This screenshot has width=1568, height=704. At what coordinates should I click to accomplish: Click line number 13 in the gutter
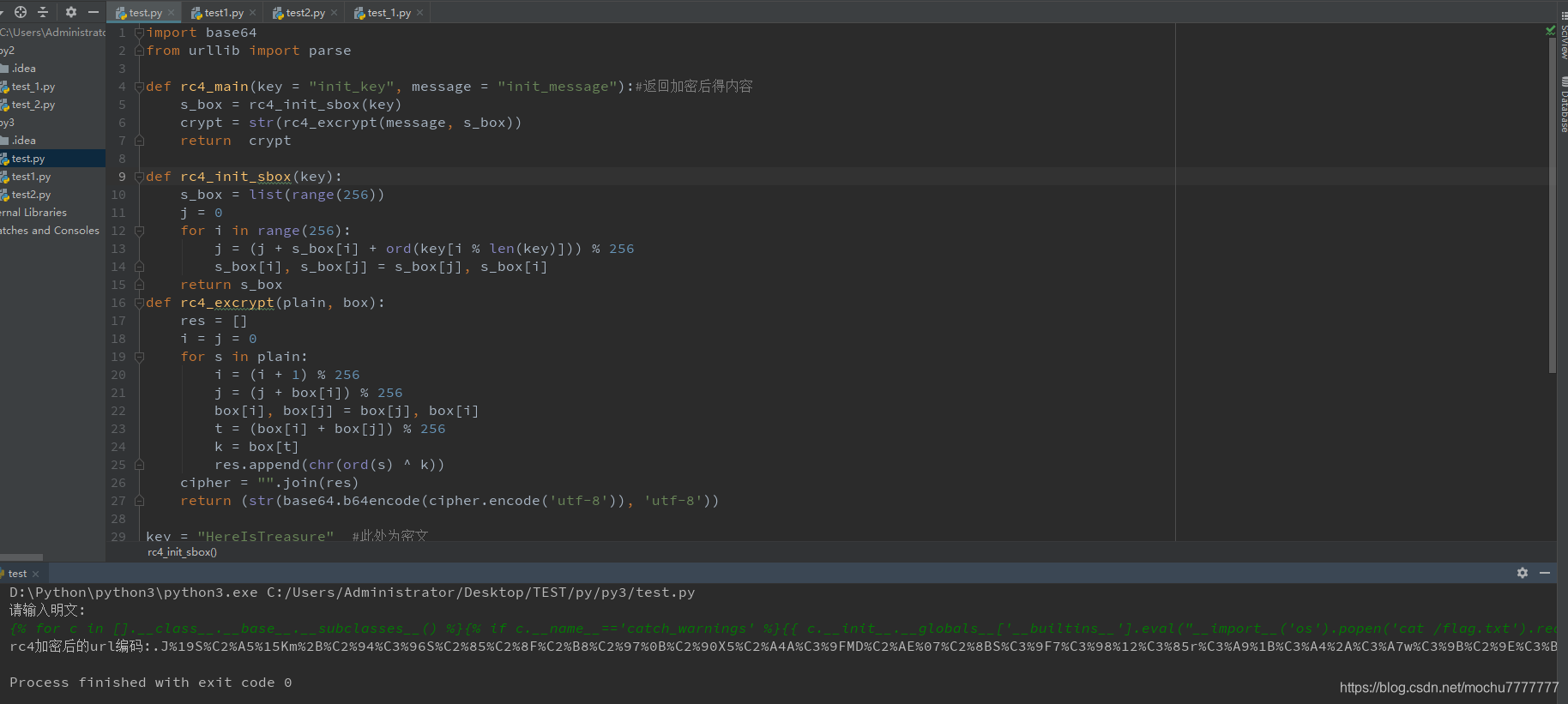[x=118, y=249]
